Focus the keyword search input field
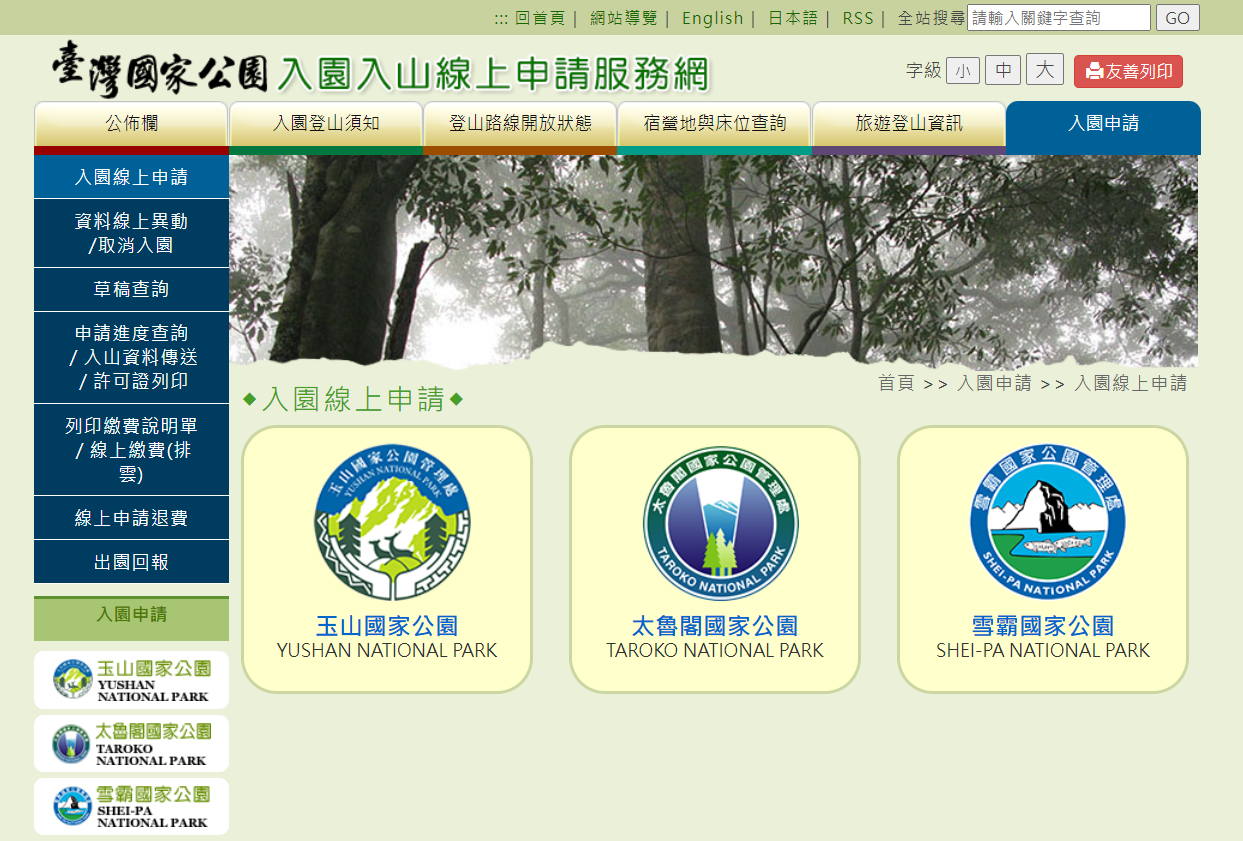 [x=1059, y=18]
